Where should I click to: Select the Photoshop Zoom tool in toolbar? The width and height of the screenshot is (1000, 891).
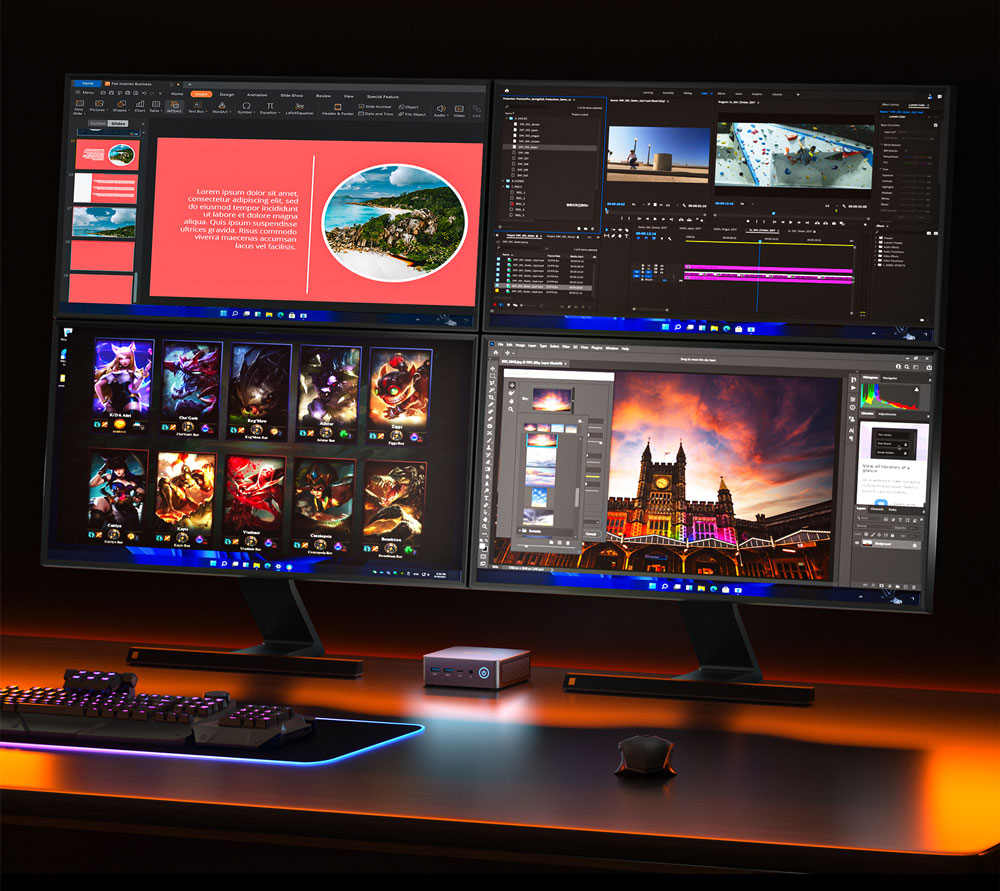[x=487, y=527]
